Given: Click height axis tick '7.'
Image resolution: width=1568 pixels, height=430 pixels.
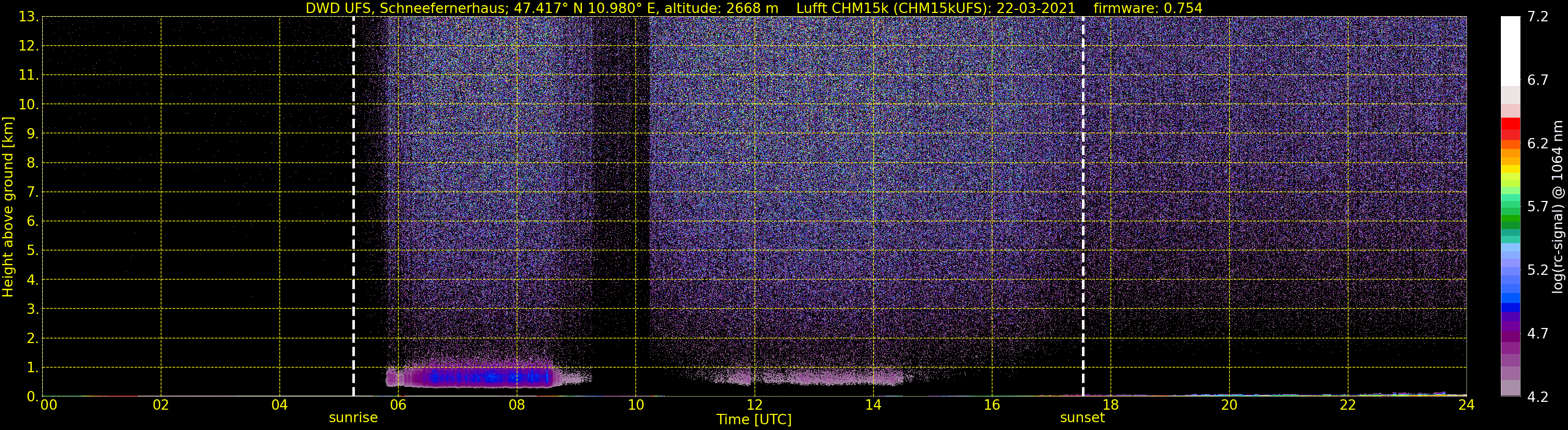Looking at the screenshot, I should [32, 193].
